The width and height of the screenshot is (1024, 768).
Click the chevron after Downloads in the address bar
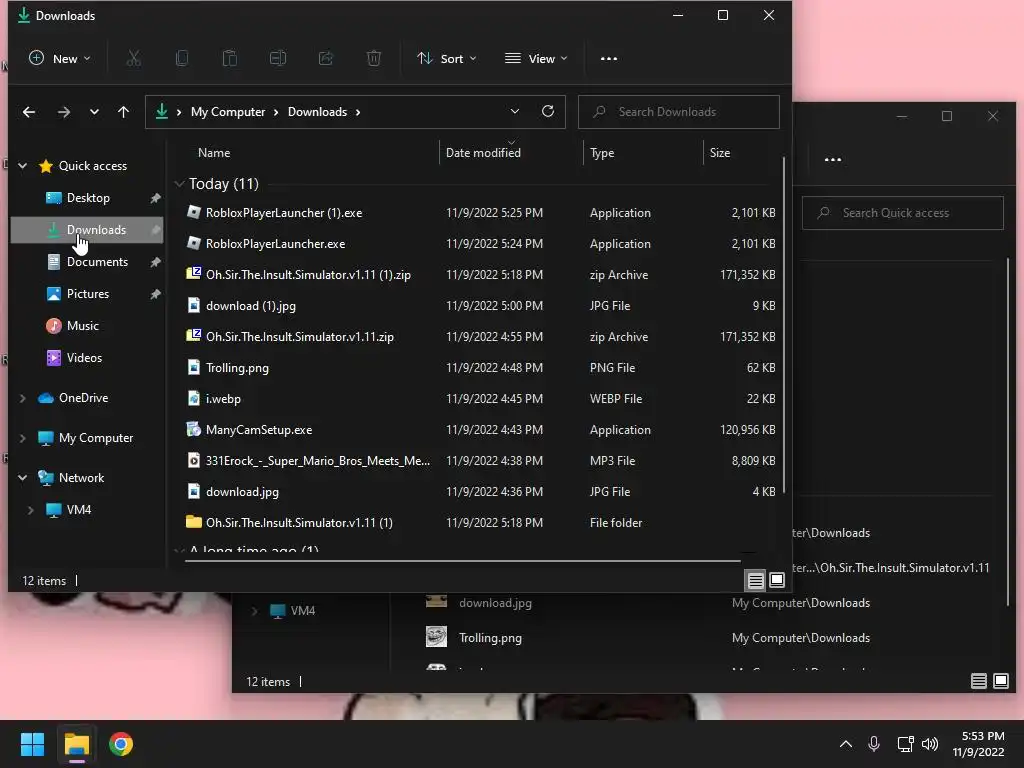tap(358, 112)
